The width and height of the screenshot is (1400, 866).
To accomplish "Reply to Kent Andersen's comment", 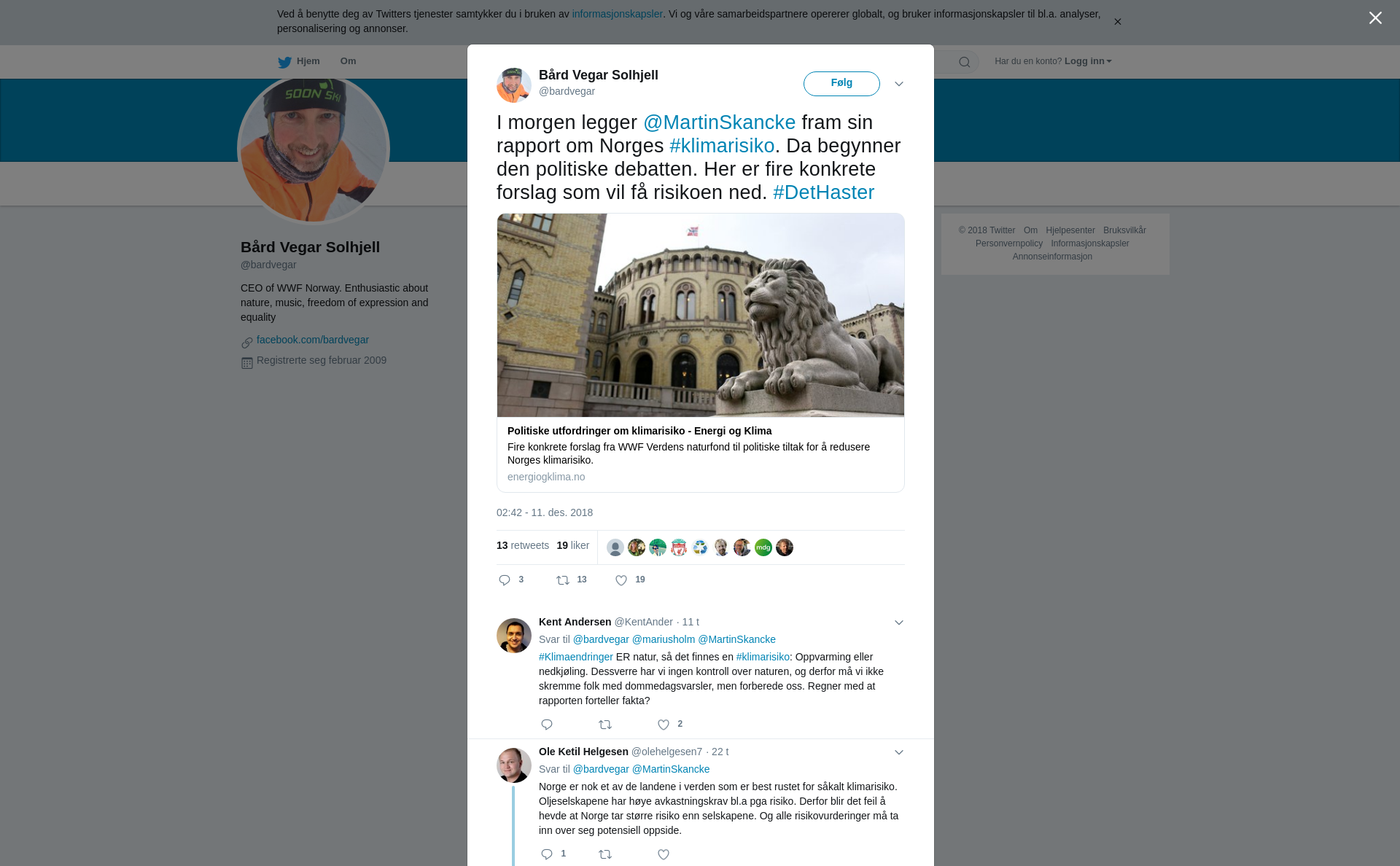I will (x=547, y=725).
